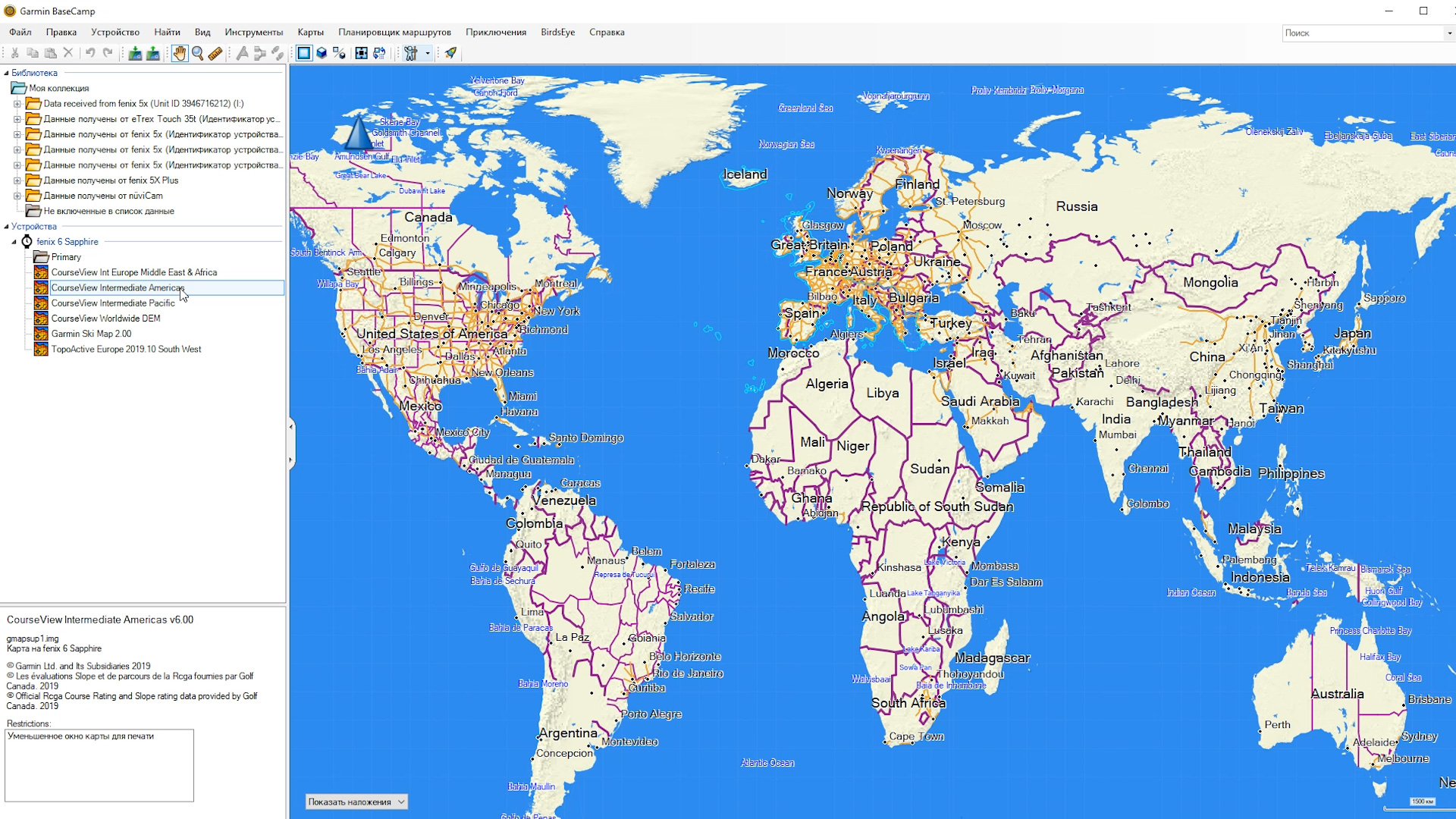Click the Restrictions text box
This screenshot has height=819, width=1456.
pos(99,764)
